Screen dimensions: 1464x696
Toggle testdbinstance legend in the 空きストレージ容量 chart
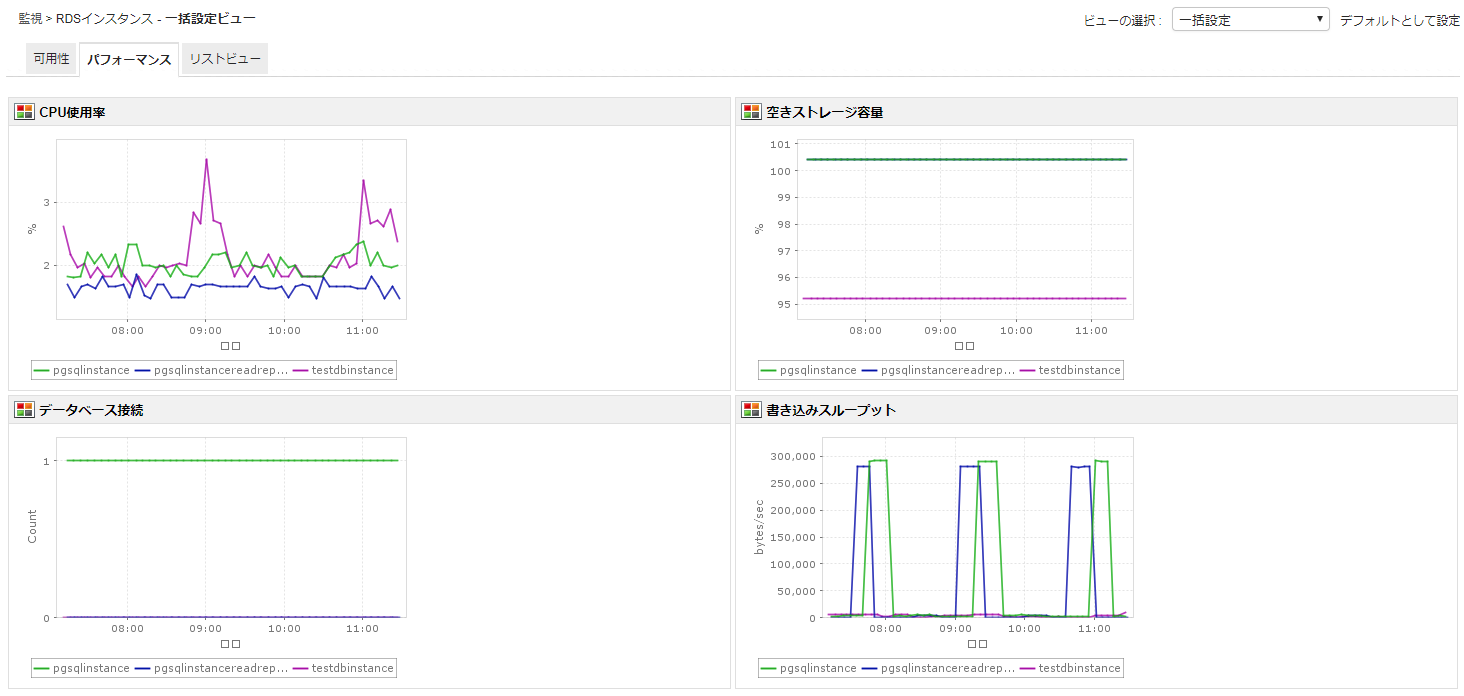coord(1070,370)
